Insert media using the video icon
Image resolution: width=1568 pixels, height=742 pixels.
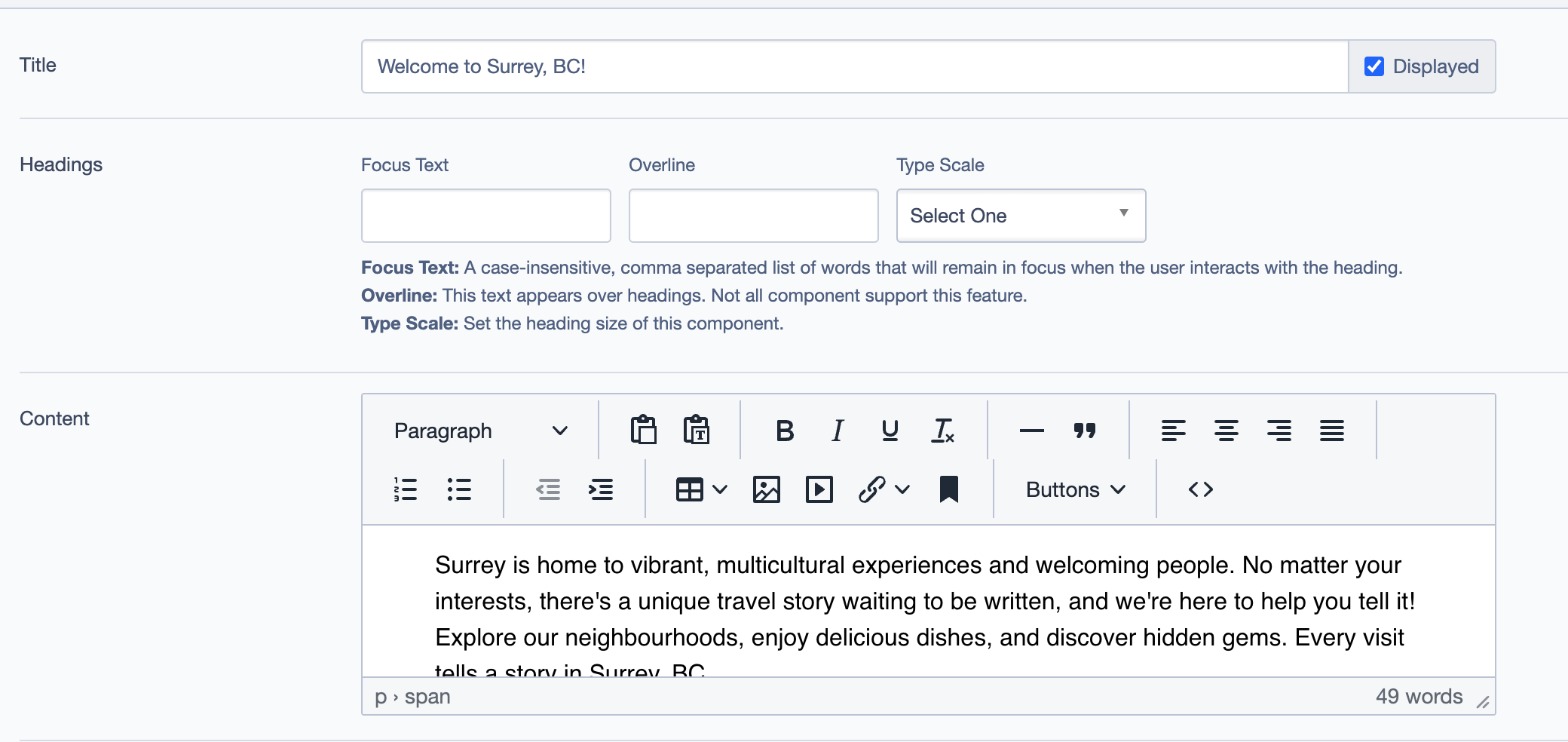819,489
